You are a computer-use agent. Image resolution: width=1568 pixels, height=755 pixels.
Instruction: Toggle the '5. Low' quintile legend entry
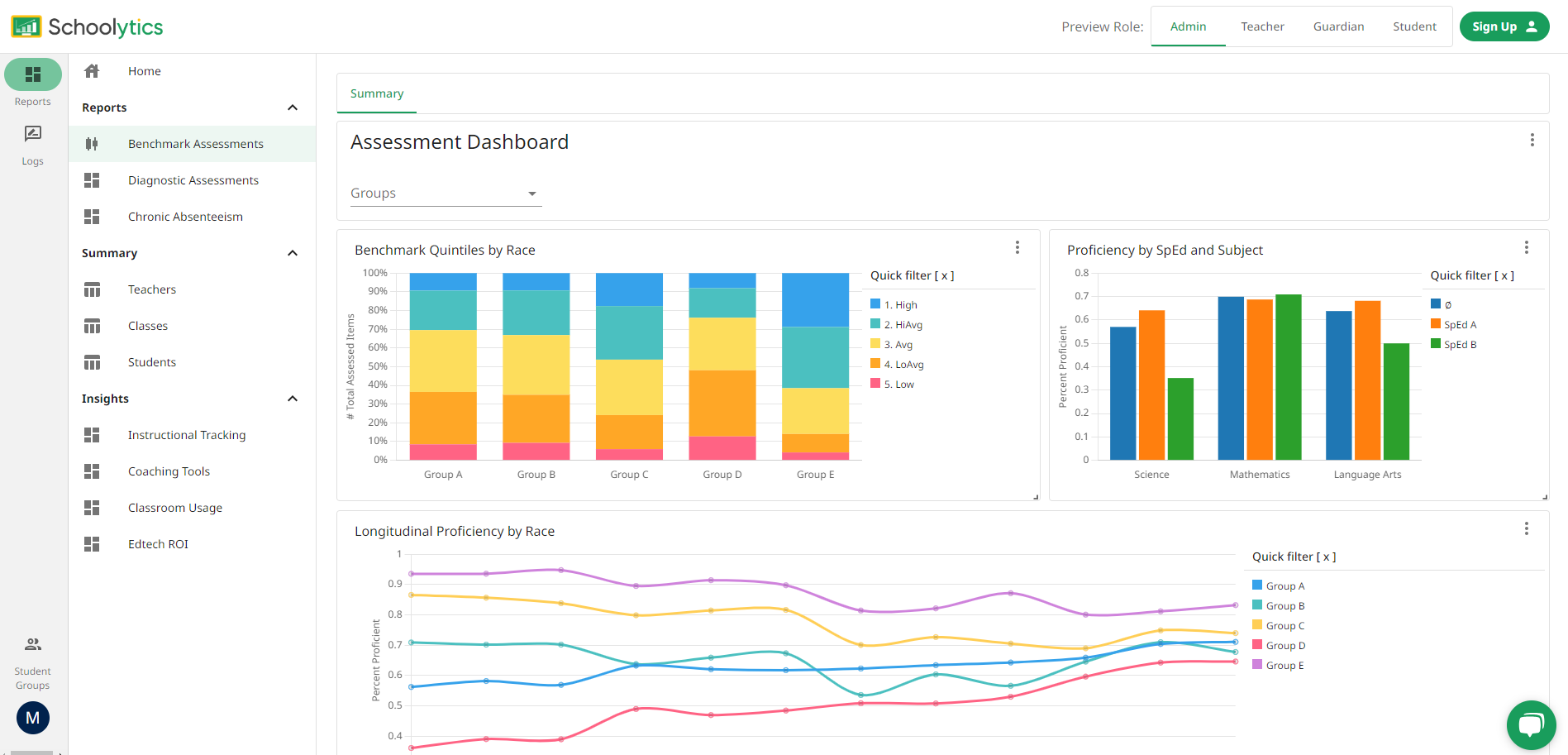(x=892, y=384)
